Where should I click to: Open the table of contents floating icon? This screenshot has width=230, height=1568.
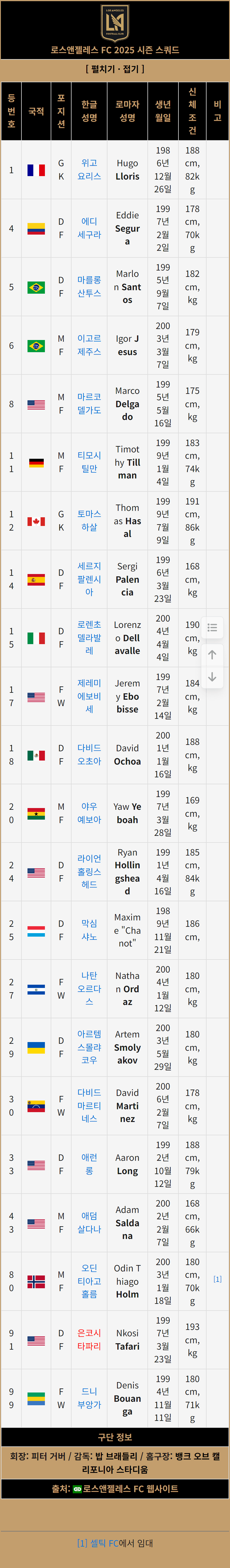pos(212,628)
